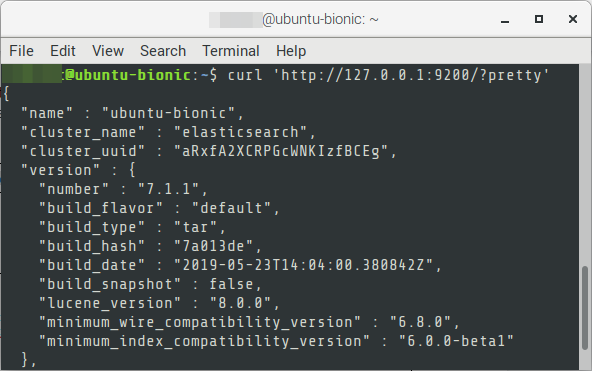The width and height of the screenshot is (592, 371).
Task: Click the build_snapshot value false
Action: coord(231,284)
